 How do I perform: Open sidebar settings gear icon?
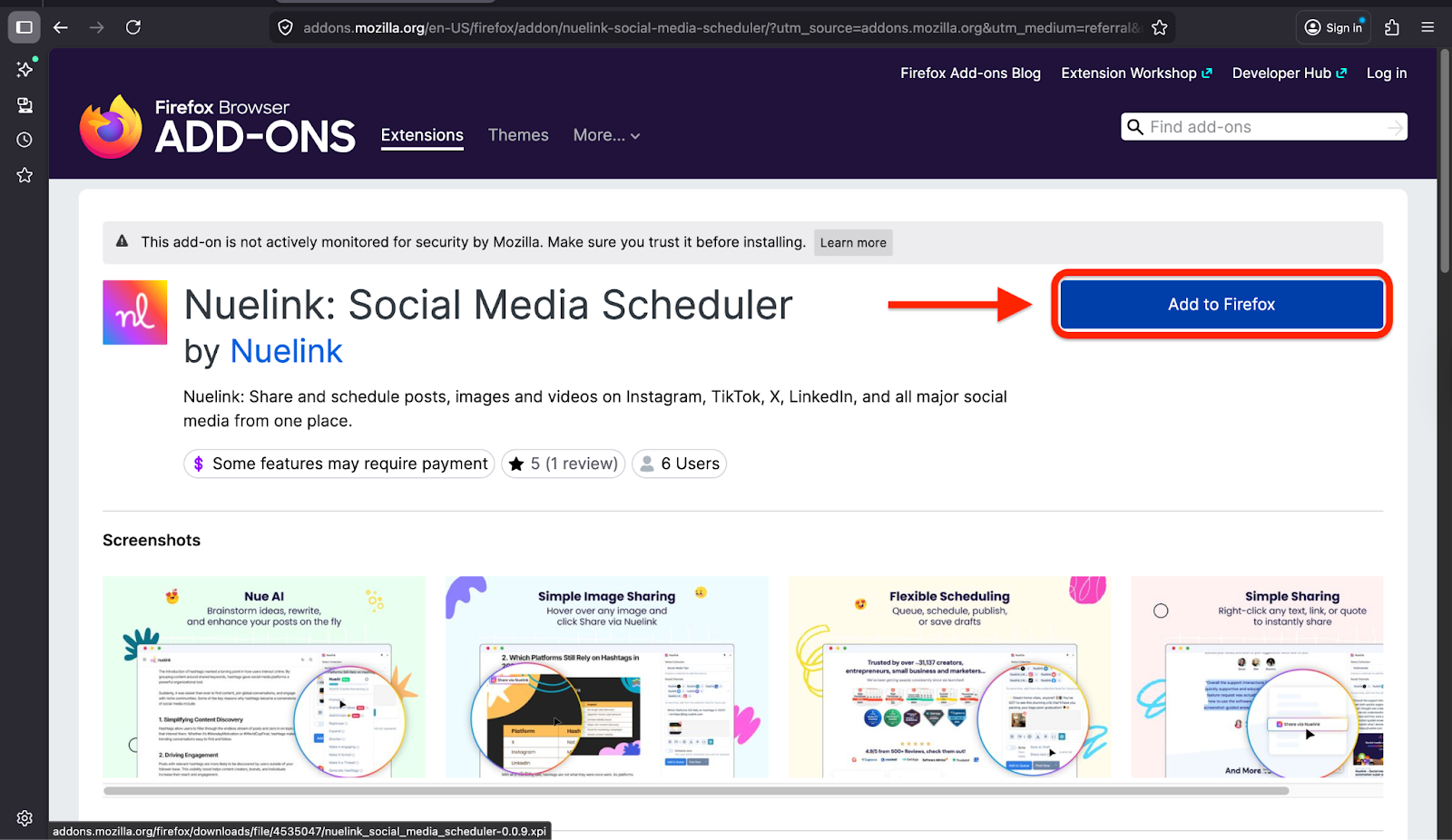[25, 818]
